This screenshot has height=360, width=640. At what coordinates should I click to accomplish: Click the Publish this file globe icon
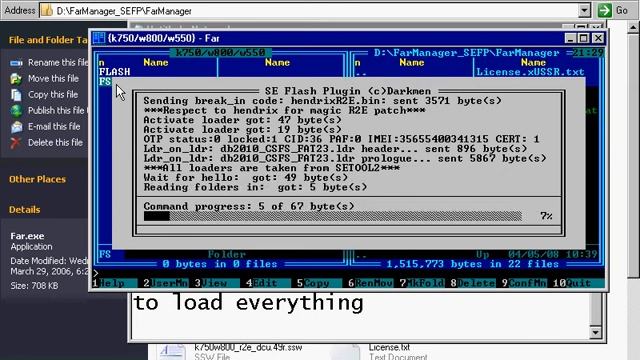click(x=16, y=111)
